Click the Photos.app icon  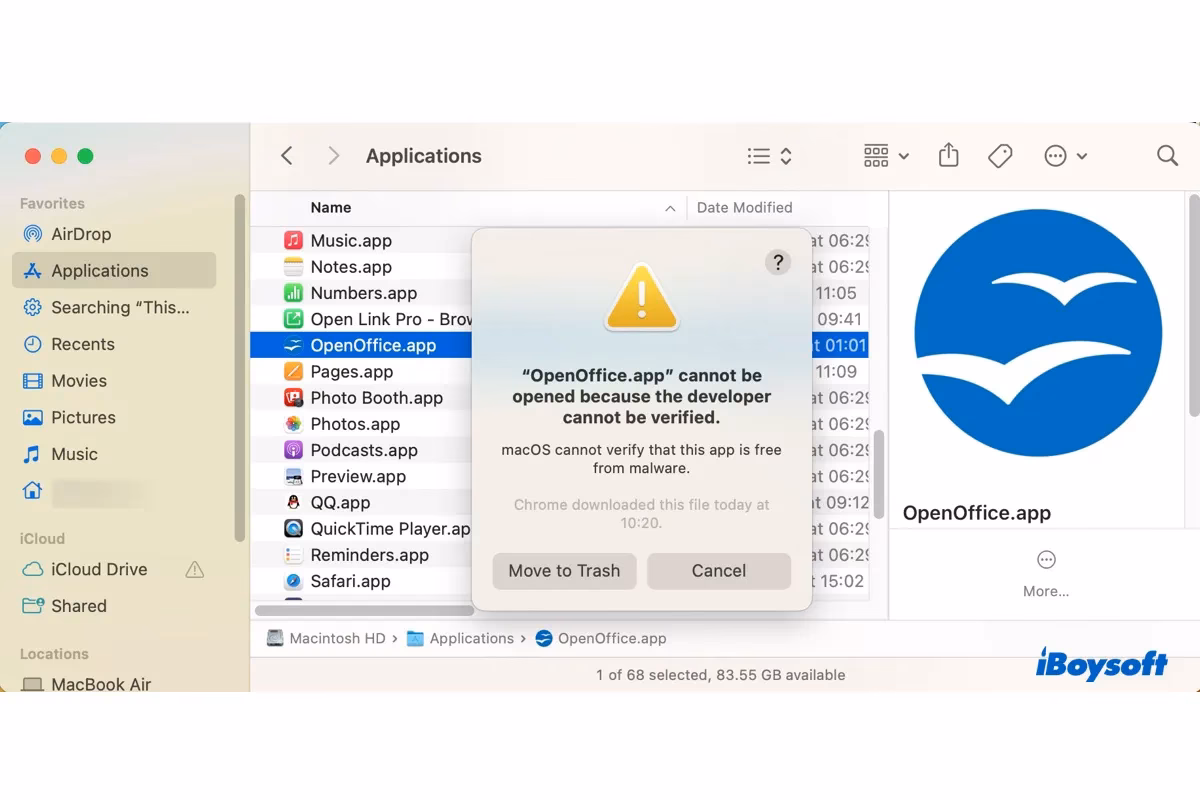tap(293, 424)
